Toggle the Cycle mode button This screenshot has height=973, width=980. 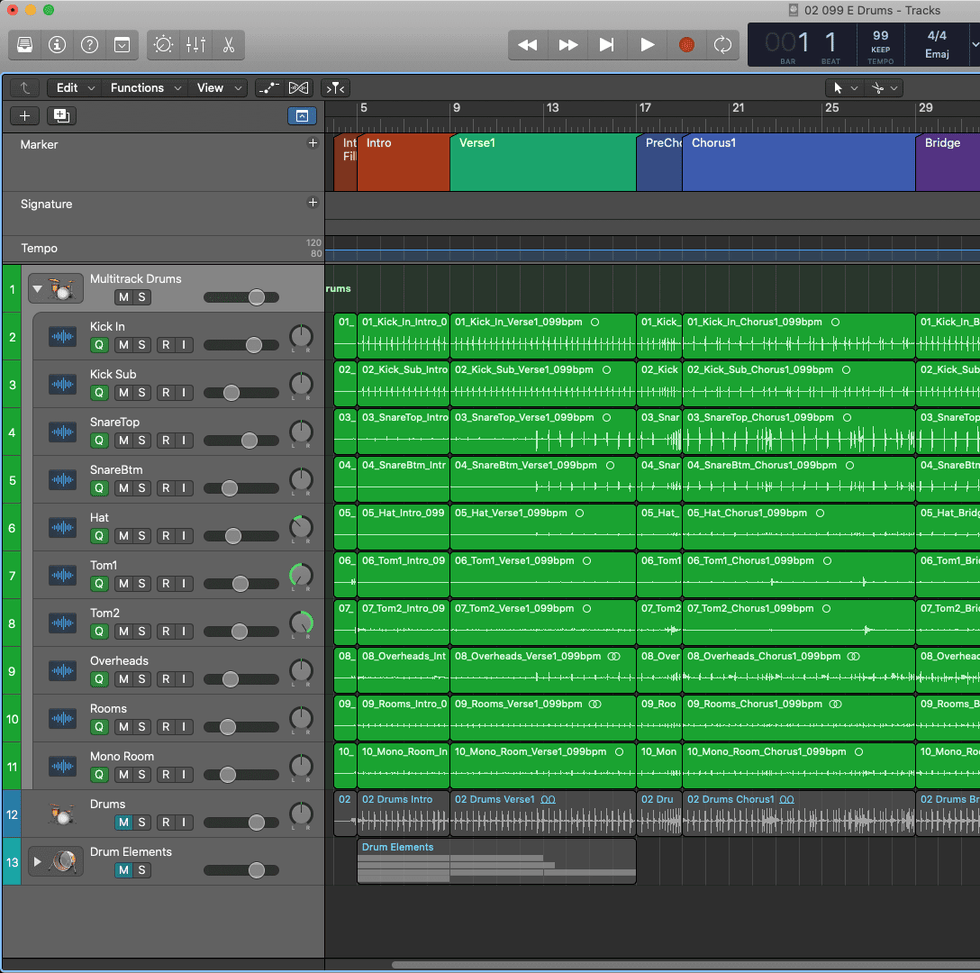(721, 45)
